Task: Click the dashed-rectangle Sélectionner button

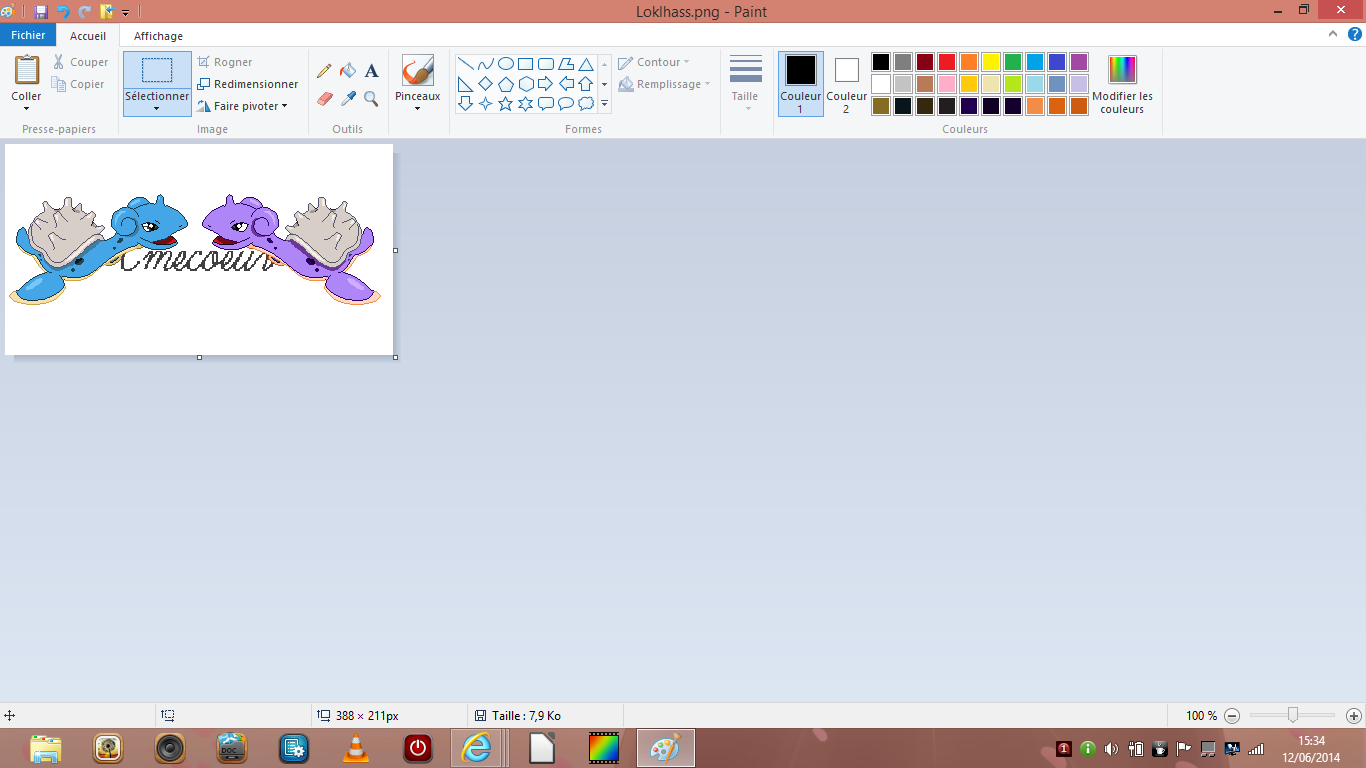Action: [157, 70]
